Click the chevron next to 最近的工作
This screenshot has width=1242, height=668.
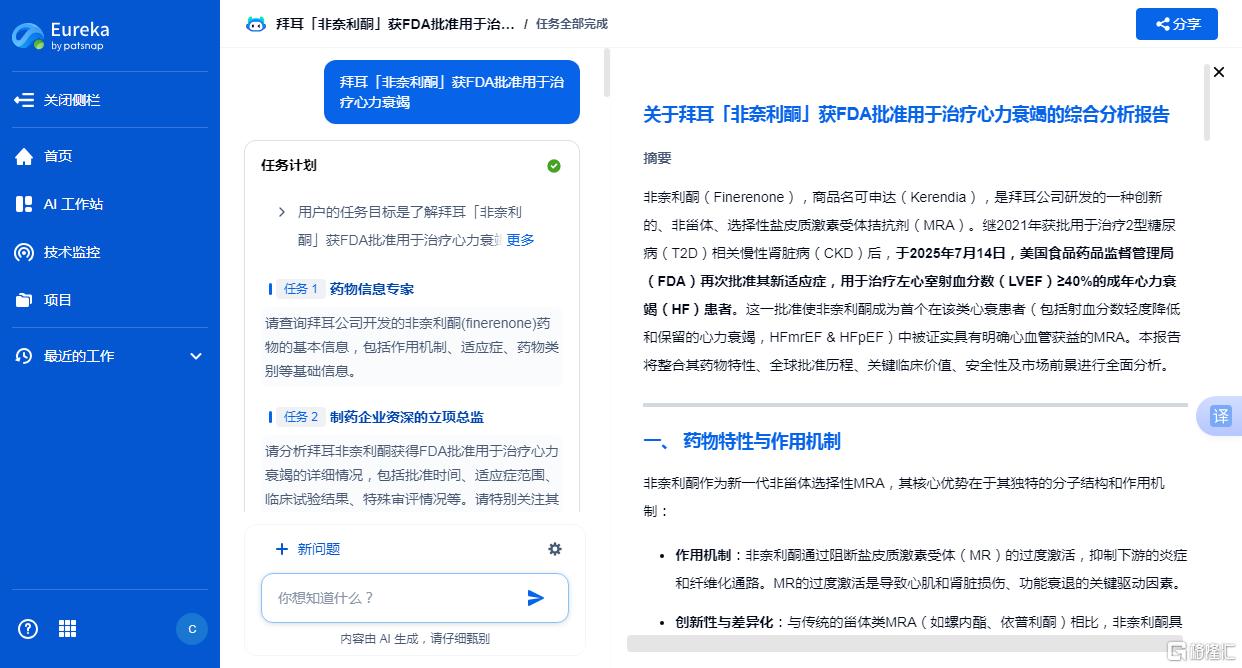coord(196,356)
